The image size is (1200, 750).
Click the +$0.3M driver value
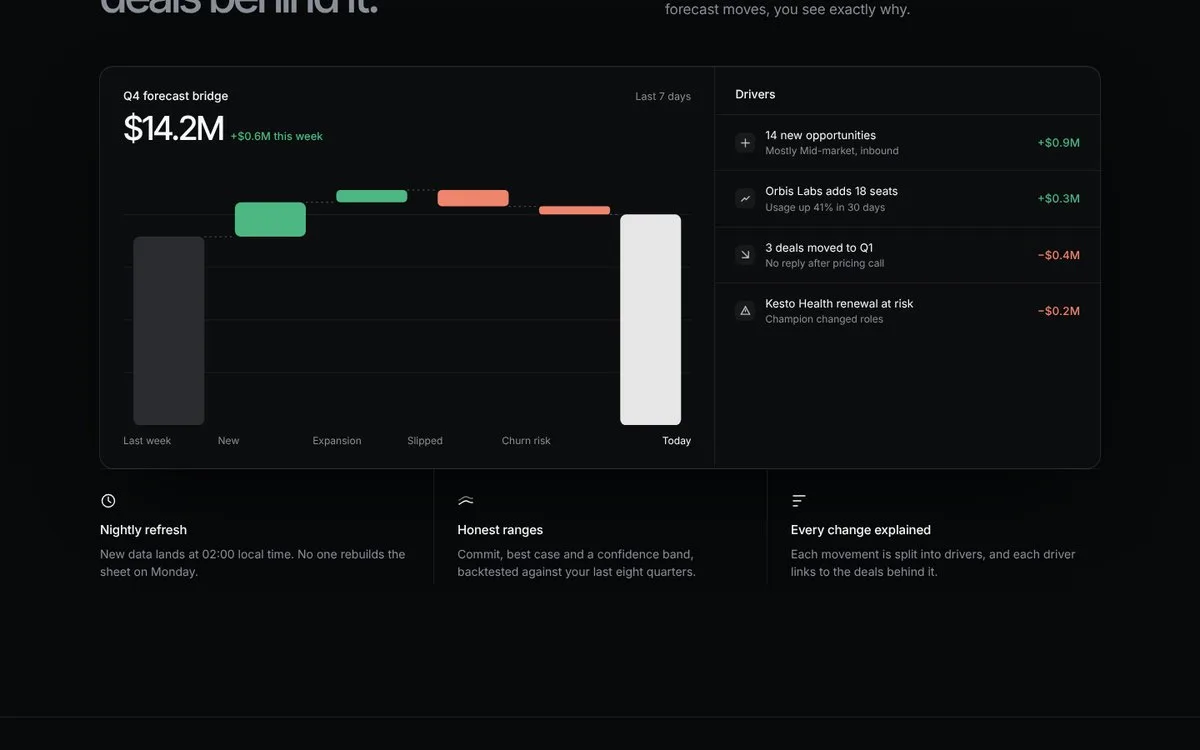1058,199
